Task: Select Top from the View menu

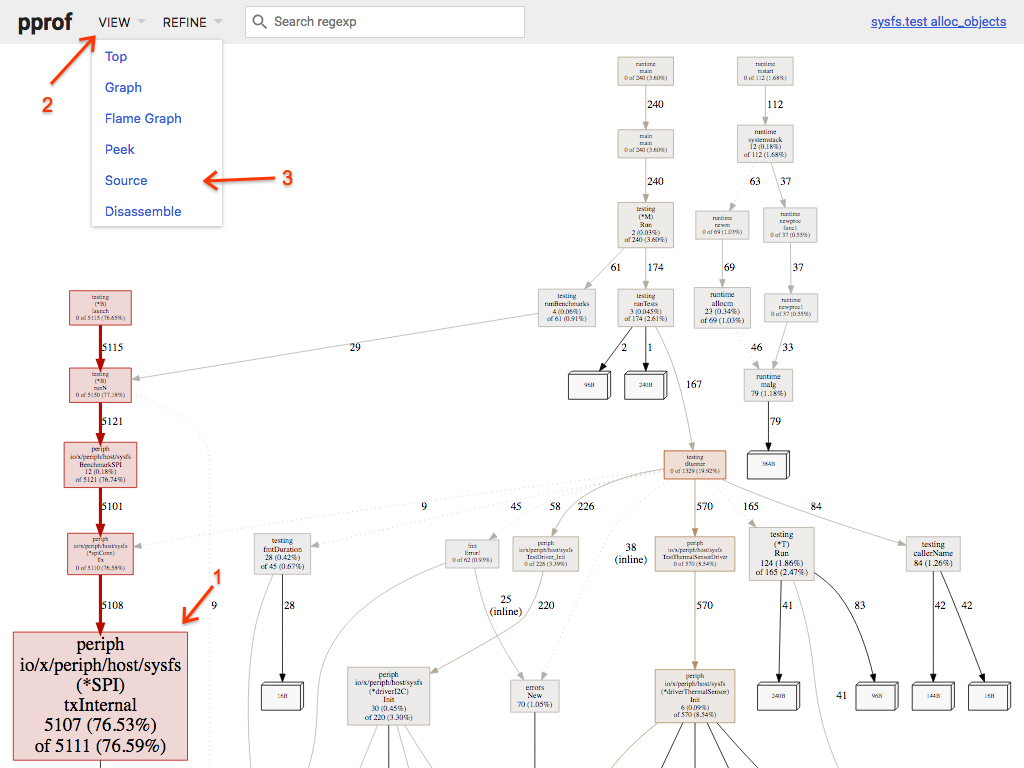Action: click(x=116, y=57)
